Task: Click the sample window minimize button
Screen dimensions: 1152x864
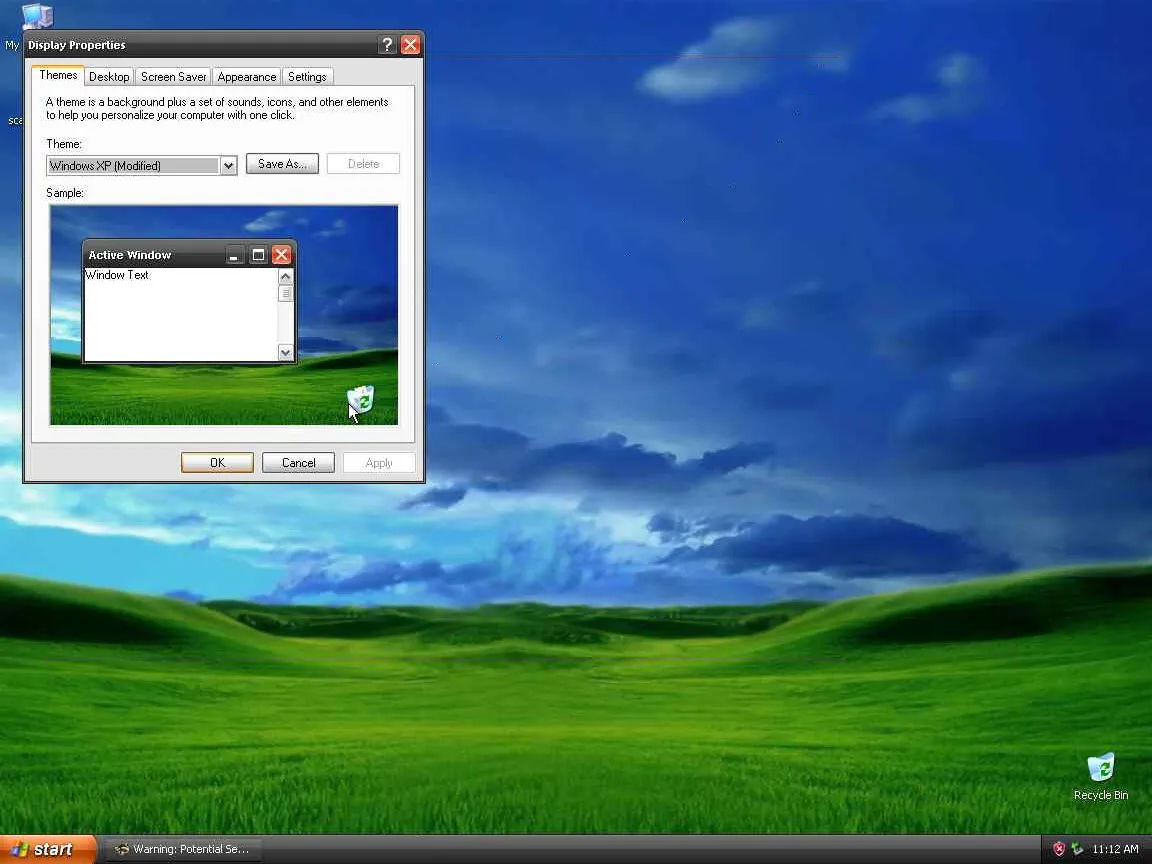Action: pos(234,255)
